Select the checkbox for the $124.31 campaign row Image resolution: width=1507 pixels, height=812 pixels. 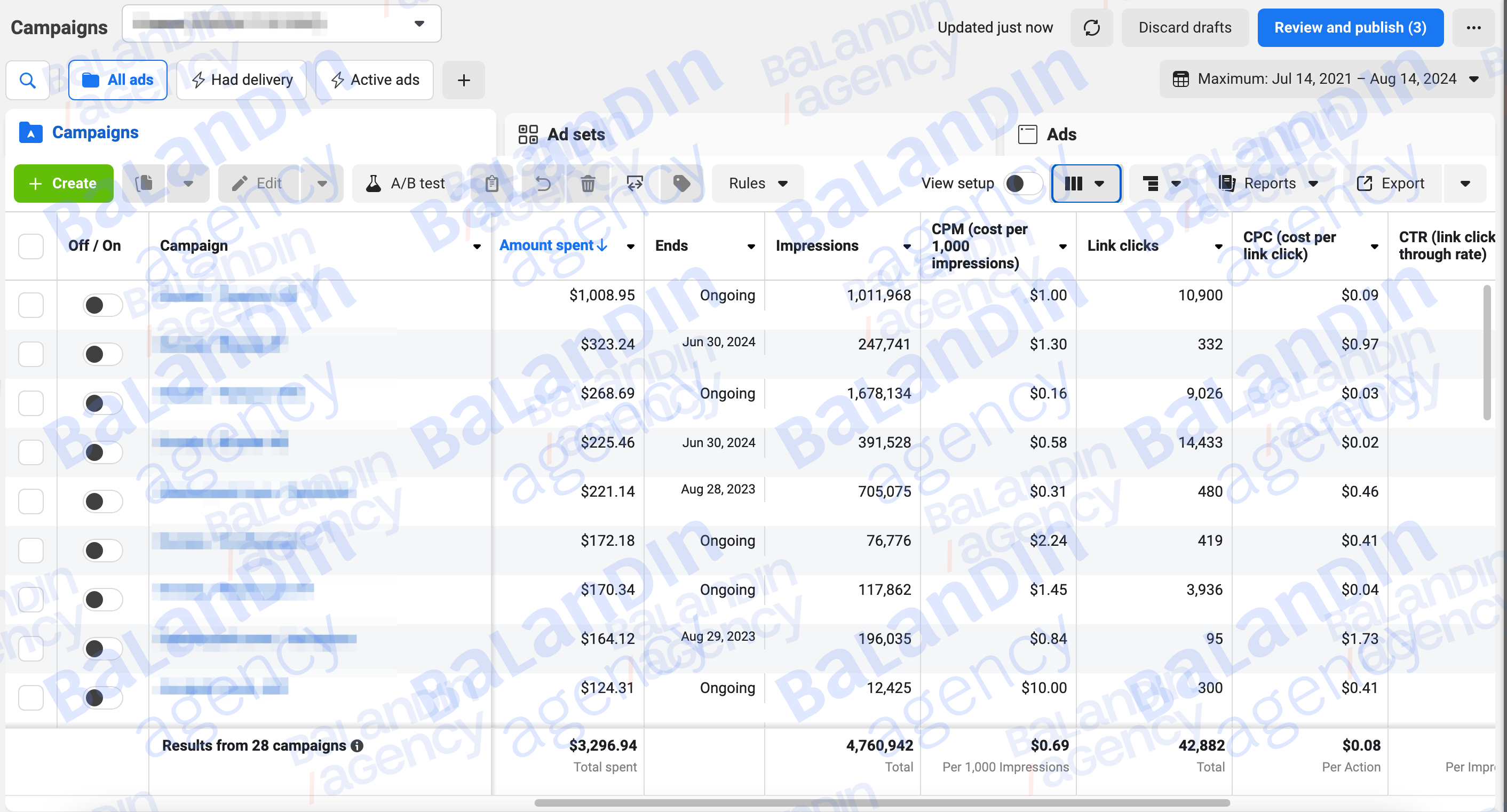[30, 697]
